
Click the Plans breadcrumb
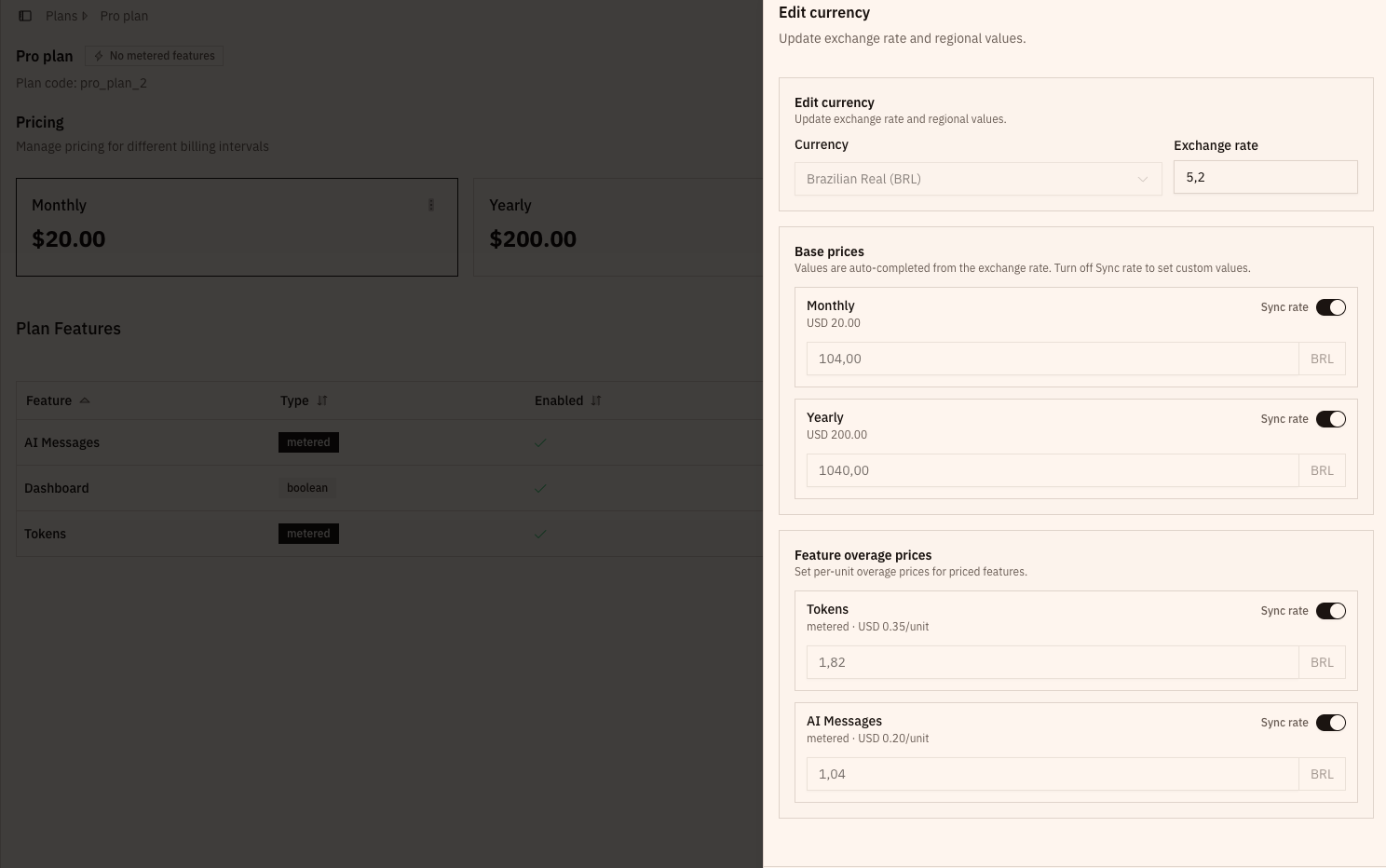61,16
